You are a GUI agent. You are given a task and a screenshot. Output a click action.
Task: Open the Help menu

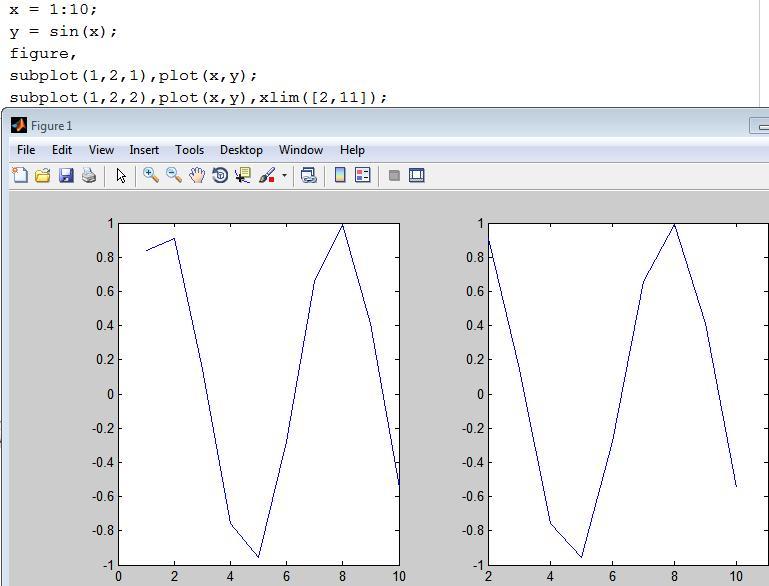(352, 150)
